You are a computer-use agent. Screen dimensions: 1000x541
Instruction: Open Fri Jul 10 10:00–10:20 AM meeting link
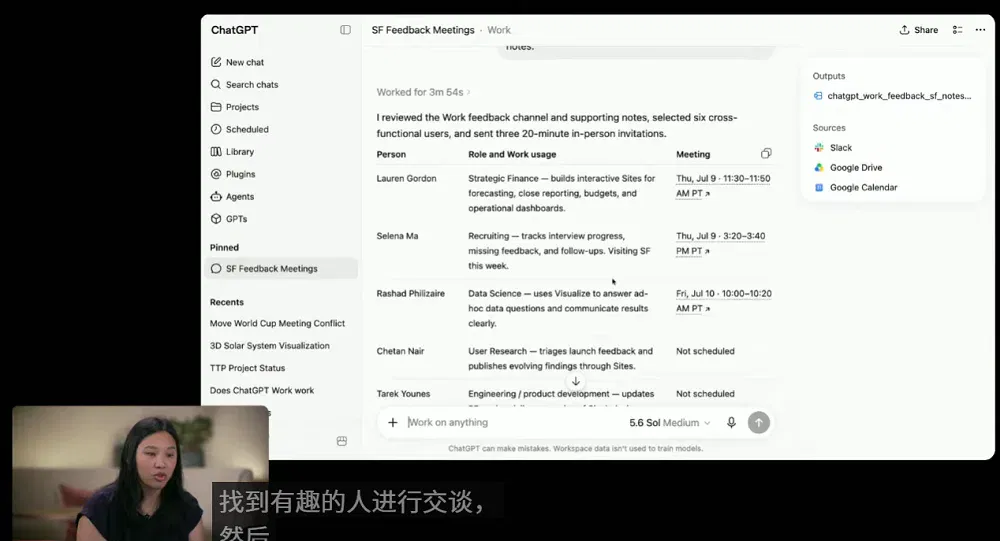(724, 300)
